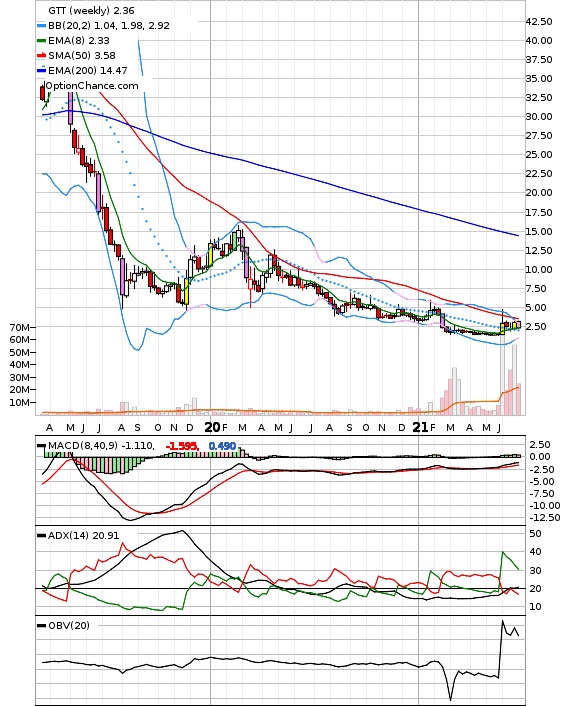Image resolution: width=566 pixels, height=706 pixels.
Task: Select the 21 year marker on time axis
Action: click(421, 427)
